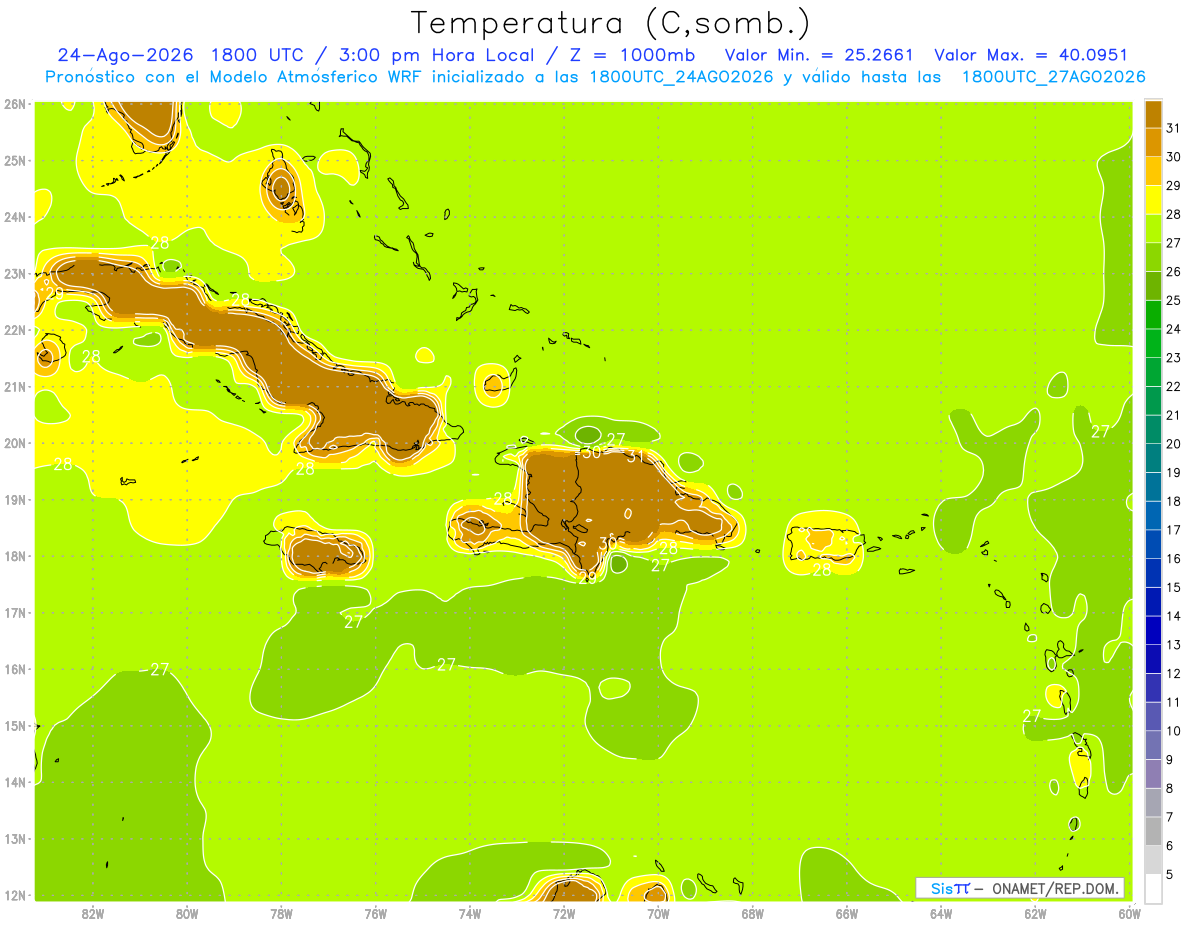Click the legend value "10" on the color bar
The image size is (1200, 927).
point(1173,730)
